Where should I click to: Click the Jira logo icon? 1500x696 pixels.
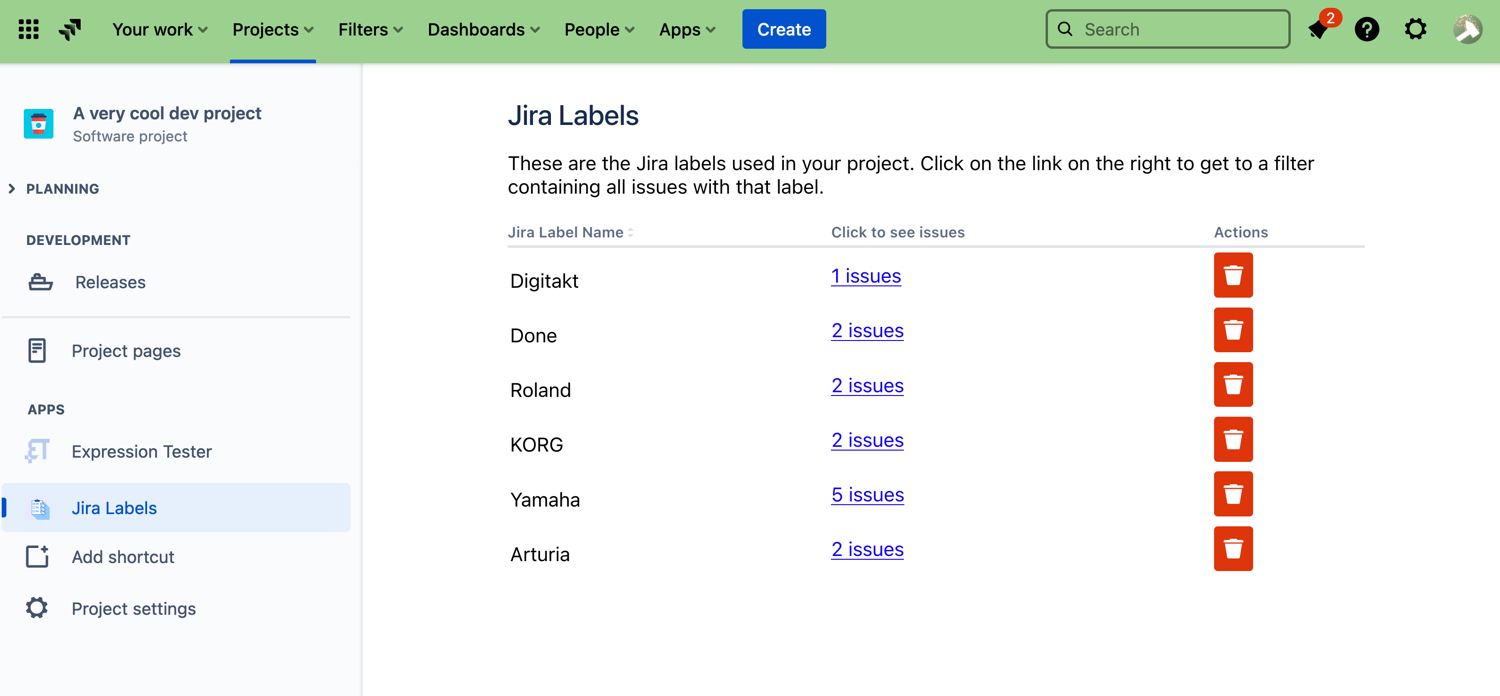point(70,30)
